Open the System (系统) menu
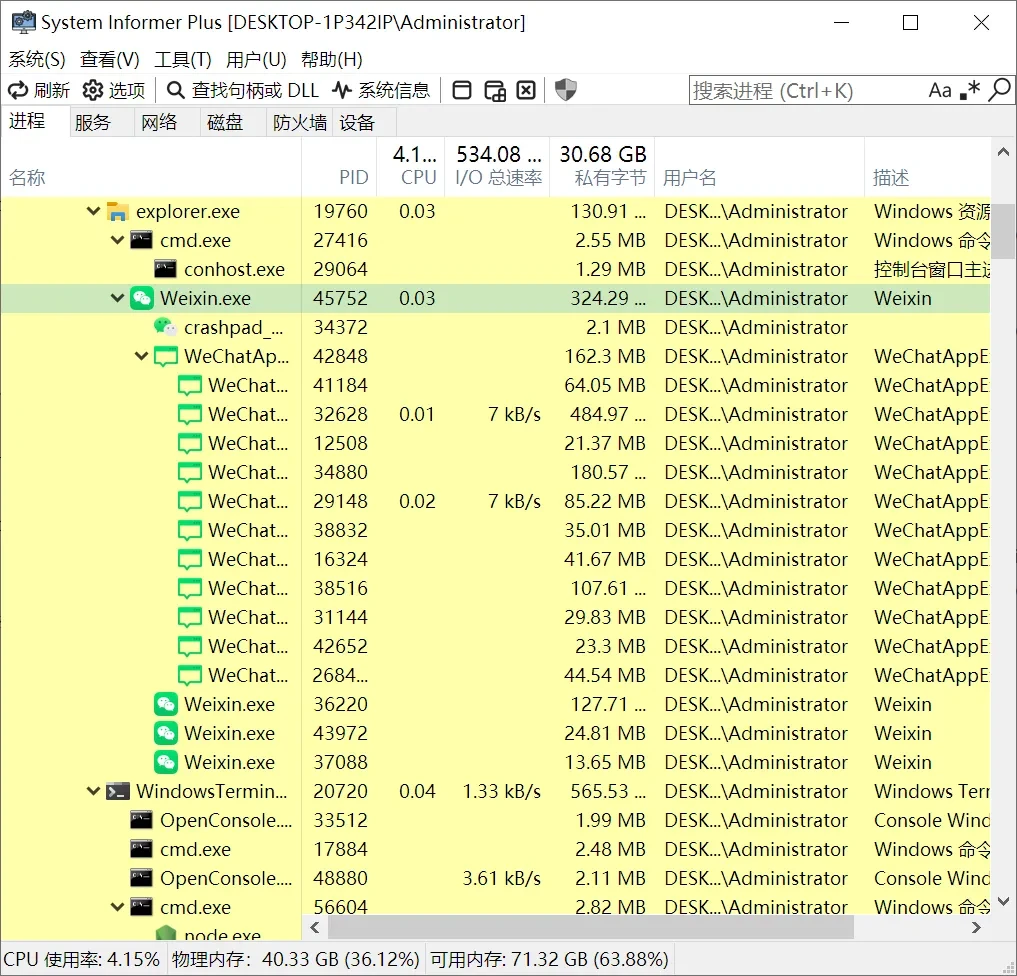Screen dimensions: 1017x976 37,60
